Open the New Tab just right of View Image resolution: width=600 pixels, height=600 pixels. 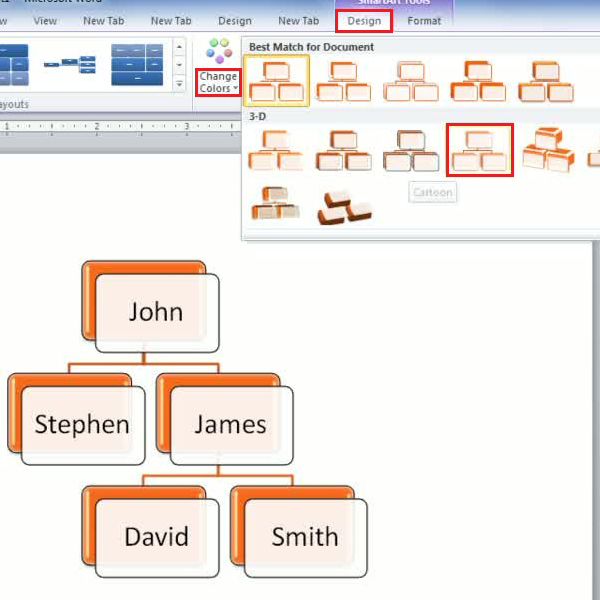pyautogui.click(x=104, y=21)
